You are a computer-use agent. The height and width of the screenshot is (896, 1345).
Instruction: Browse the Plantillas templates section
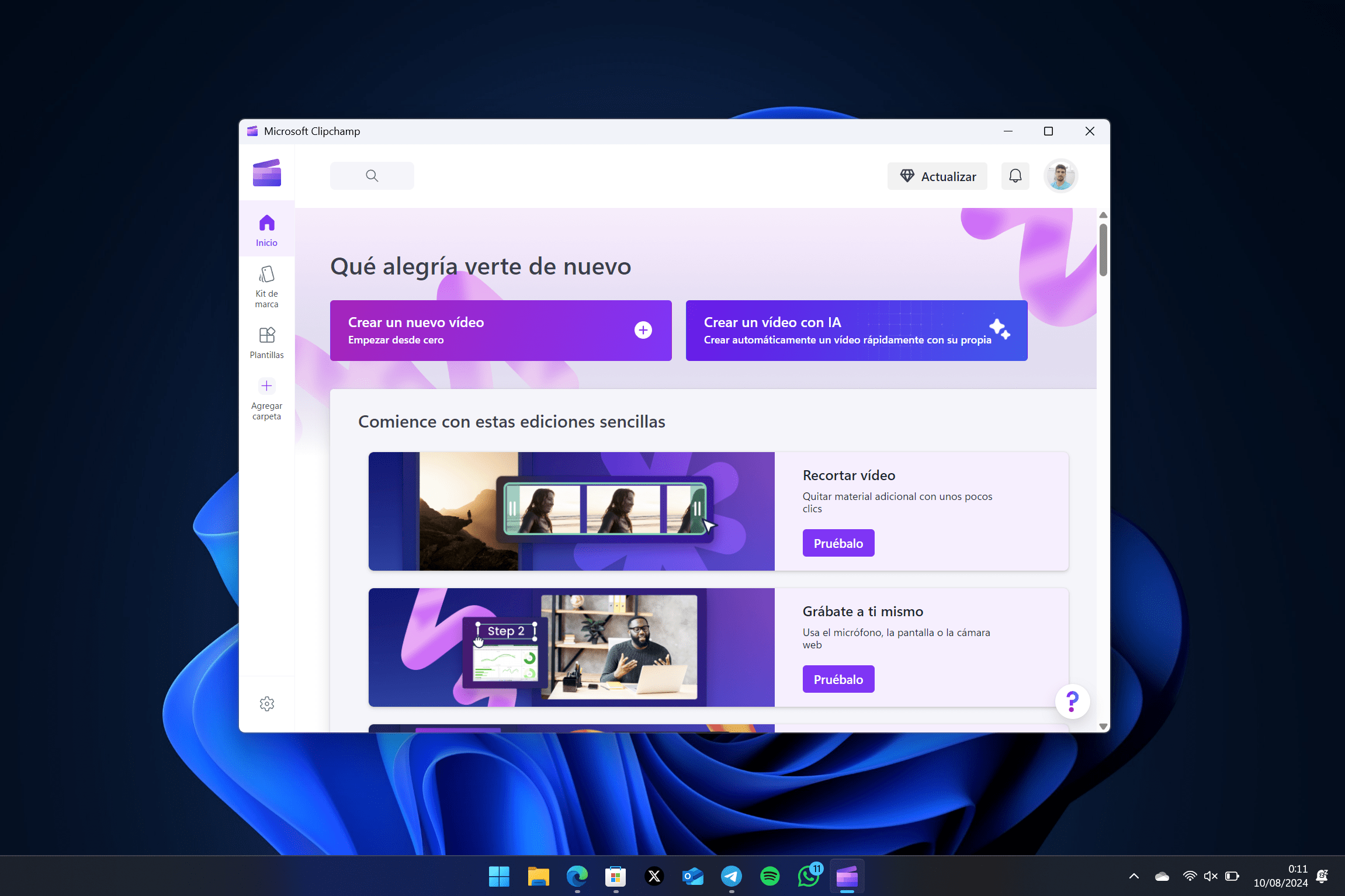pos(266,341)
